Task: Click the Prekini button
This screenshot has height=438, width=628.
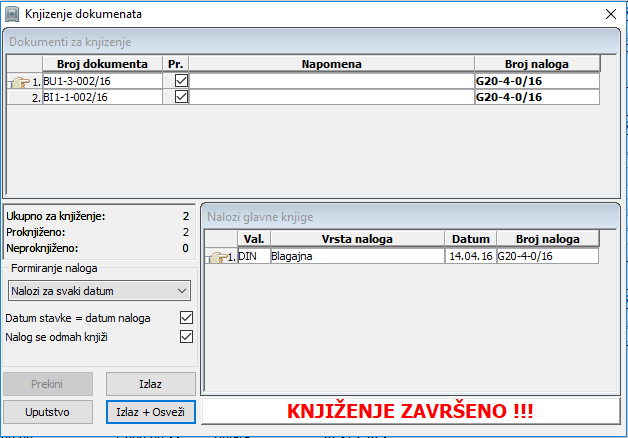Action: pyautogui.click(x=48, y=384)
